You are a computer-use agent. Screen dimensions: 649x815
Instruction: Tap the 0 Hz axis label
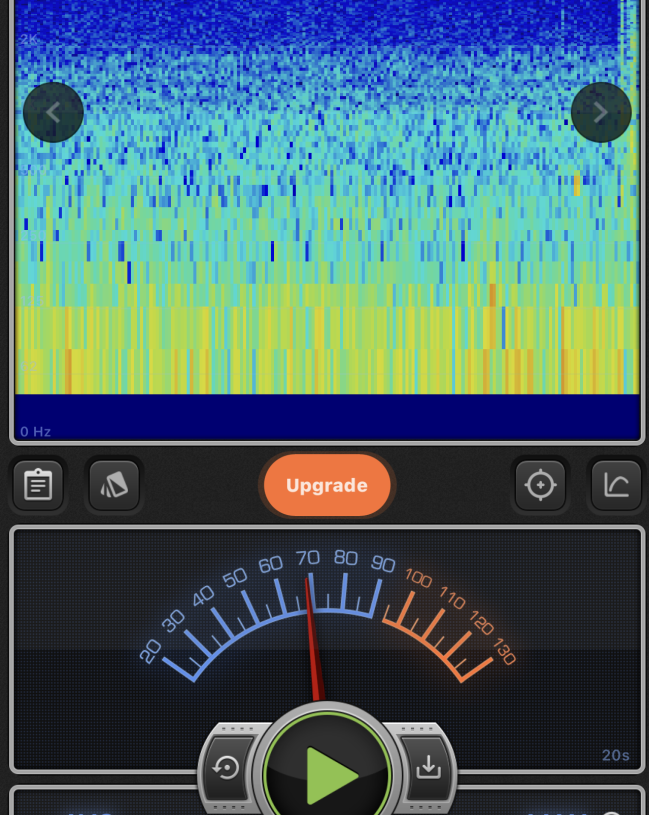35,432
